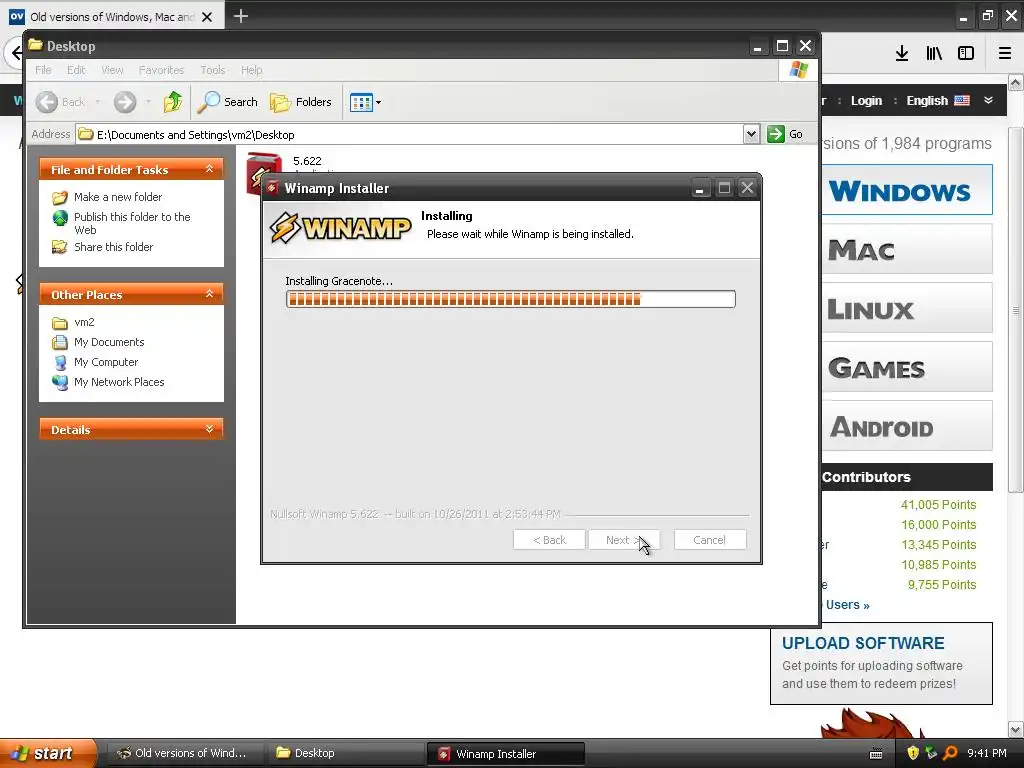Click Make a new folder icon
The image size is (1024, 768).
(x=60, y=197)
